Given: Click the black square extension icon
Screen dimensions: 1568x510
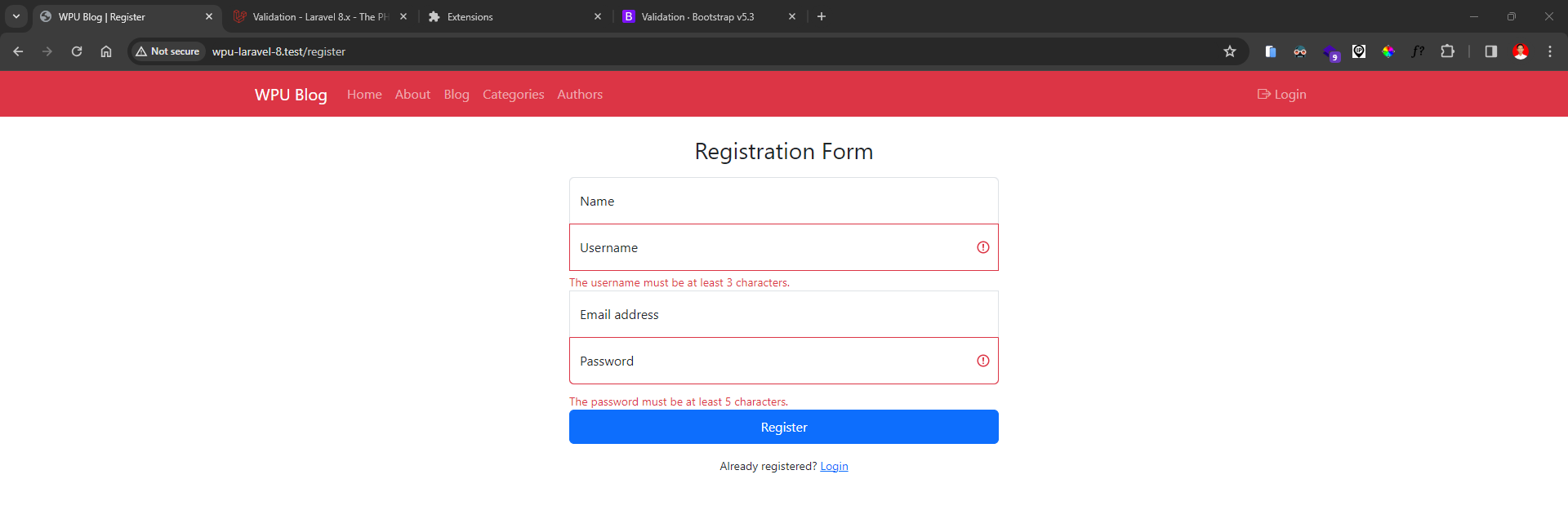Looking at the screenshot, I should click(x=1359, y=51).
